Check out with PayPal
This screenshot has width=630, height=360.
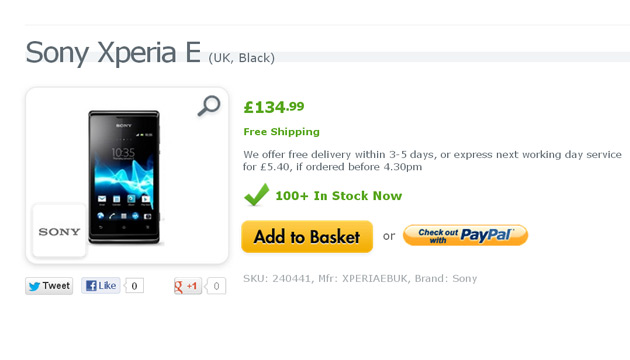click(x=465, y=235)
